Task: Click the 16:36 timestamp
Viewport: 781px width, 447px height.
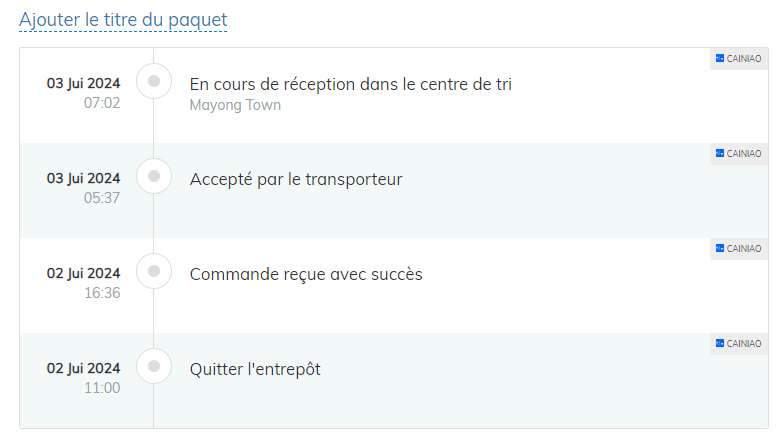Action: point(102,293)
